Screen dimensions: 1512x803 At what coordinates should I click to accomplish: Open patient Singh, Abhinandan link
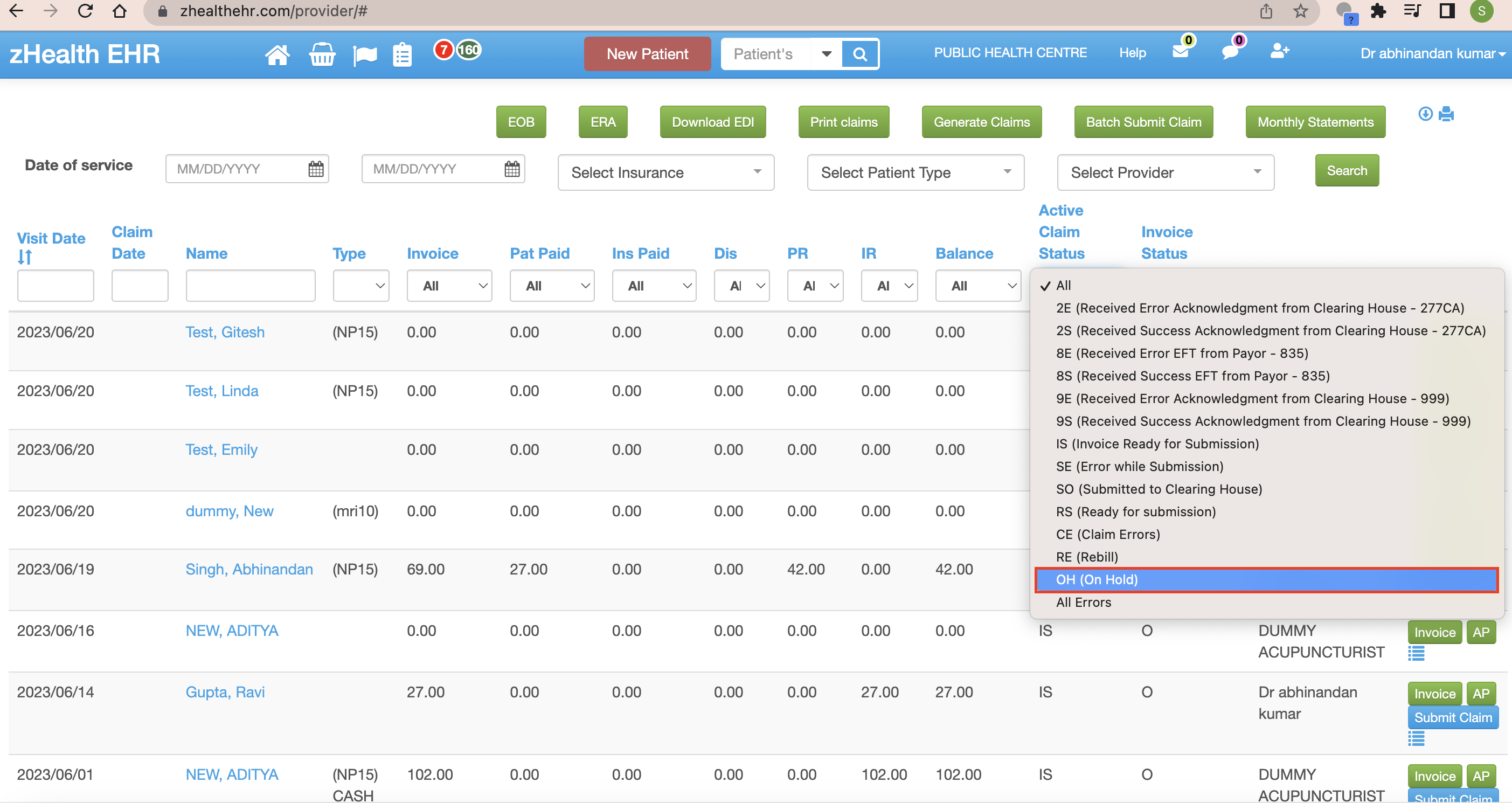click(249, 570)
